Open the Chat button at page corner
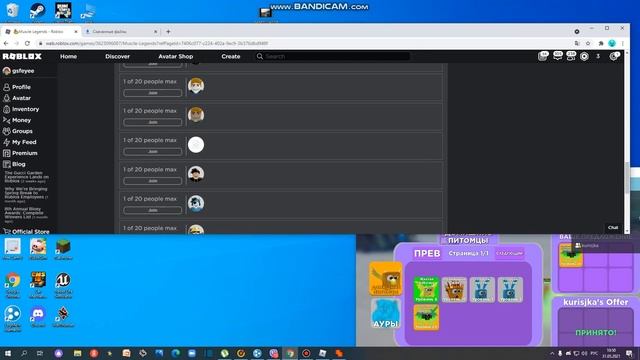 pyautogui.click(x=613, y=228)
